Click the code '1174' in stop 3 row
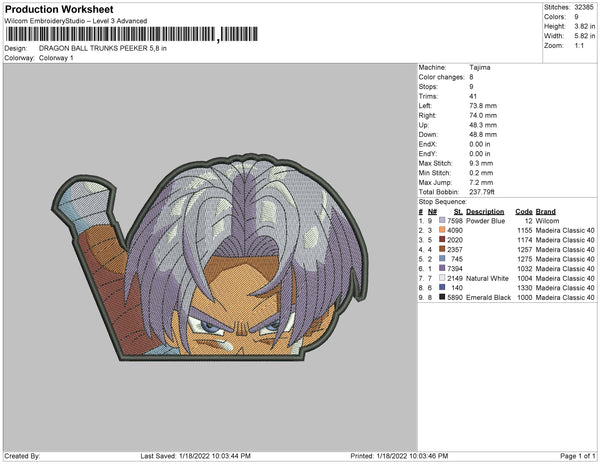Viewport: 600px width, 464px height. [525, 240]
